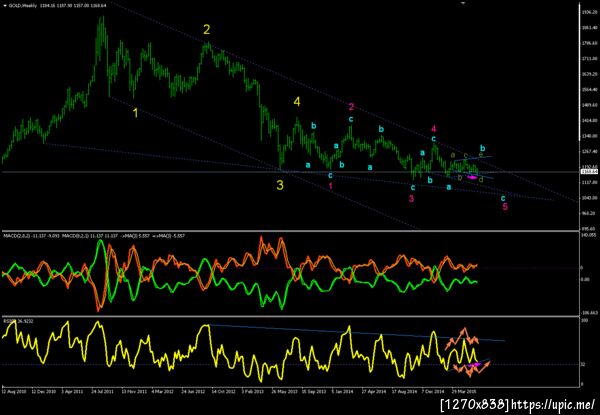
Task: Click the 1564.40 price axis label
Action: coord(589,90)
